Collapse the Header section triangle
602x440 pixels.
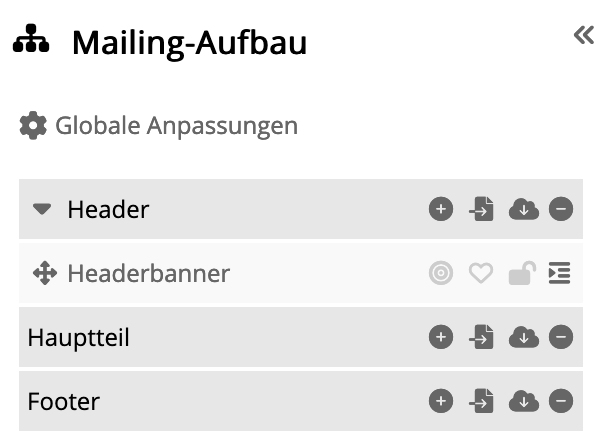coord(42,209)
